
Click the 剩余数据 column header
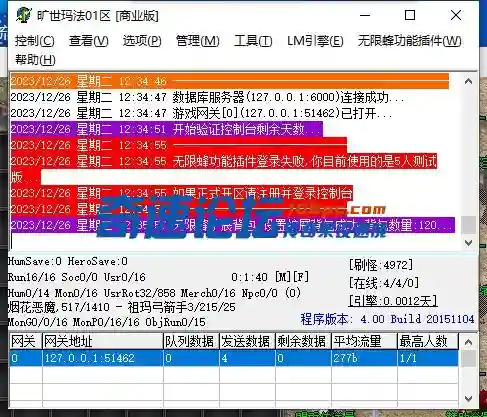[x=303, y=341]
